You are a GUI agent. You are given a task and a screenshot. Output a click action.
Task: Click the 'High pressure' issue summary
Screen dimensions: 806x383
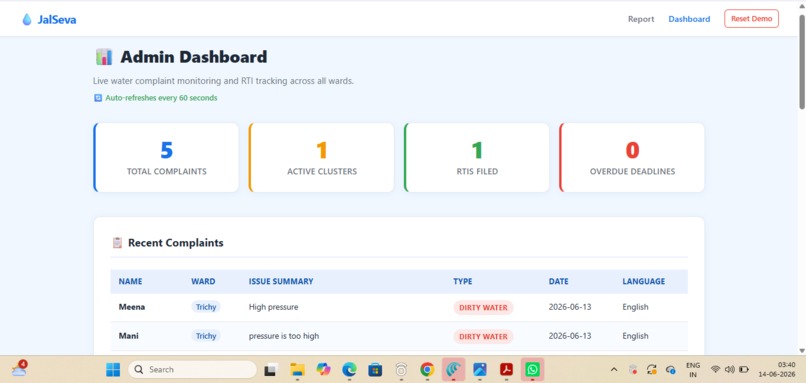[x=273, y=307]
